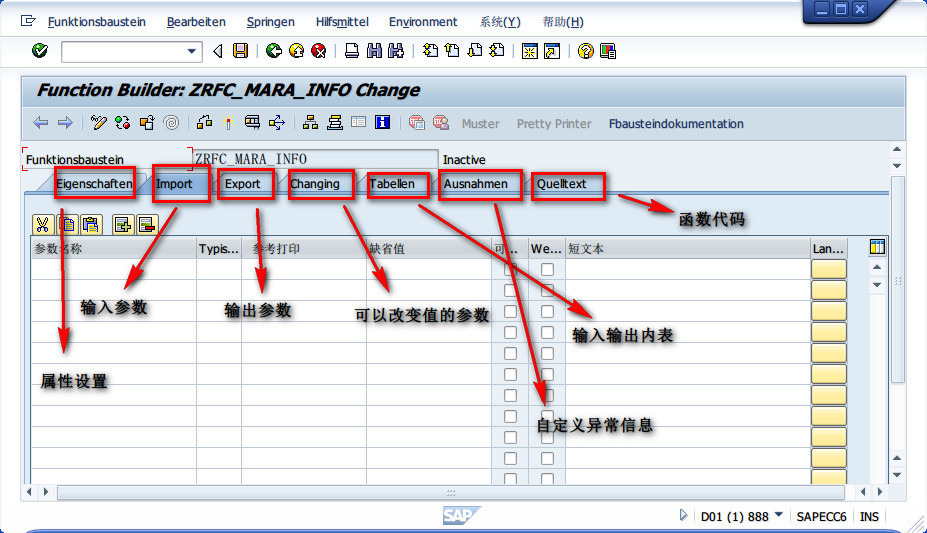Tick the We... checkbox in fifth table row
The width and height of the screenshot is (927, 533).
pos(547,353)
